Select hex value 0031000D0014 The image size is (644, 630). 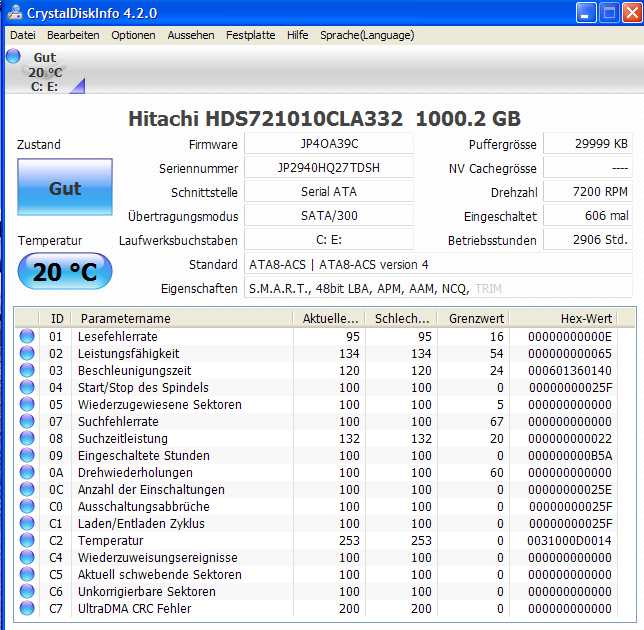pos(570,541)
